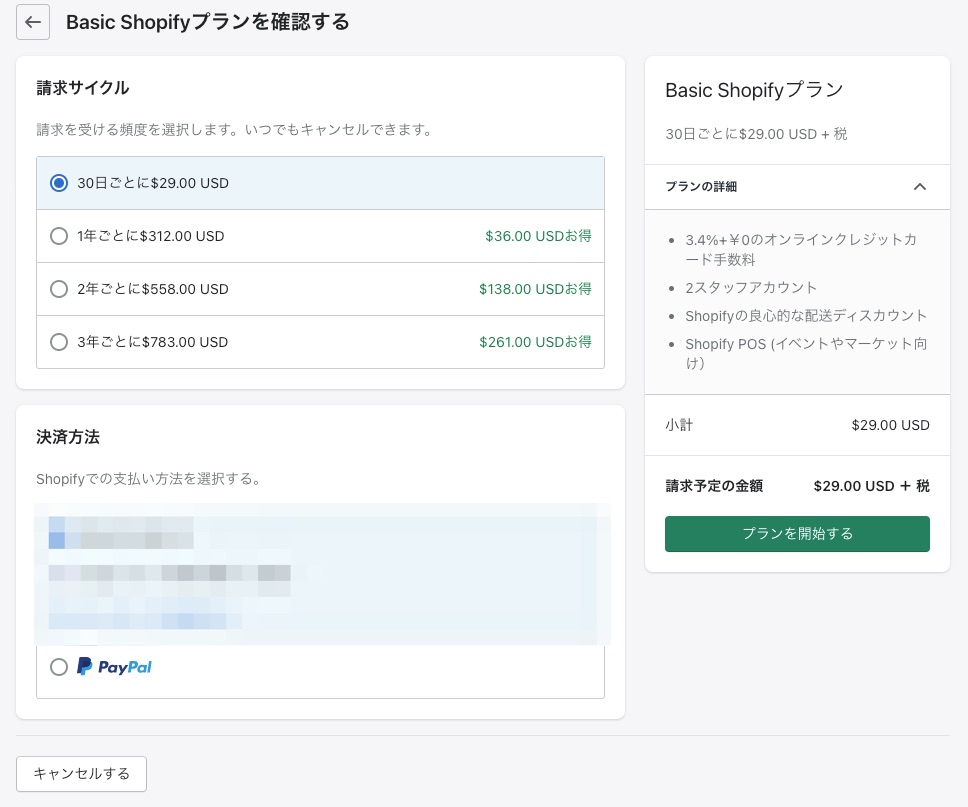The height and width of the screenshot is (807, 968).
Task: Select the 2-year $558.00 USD billing radio
Action: click(59, 290)
